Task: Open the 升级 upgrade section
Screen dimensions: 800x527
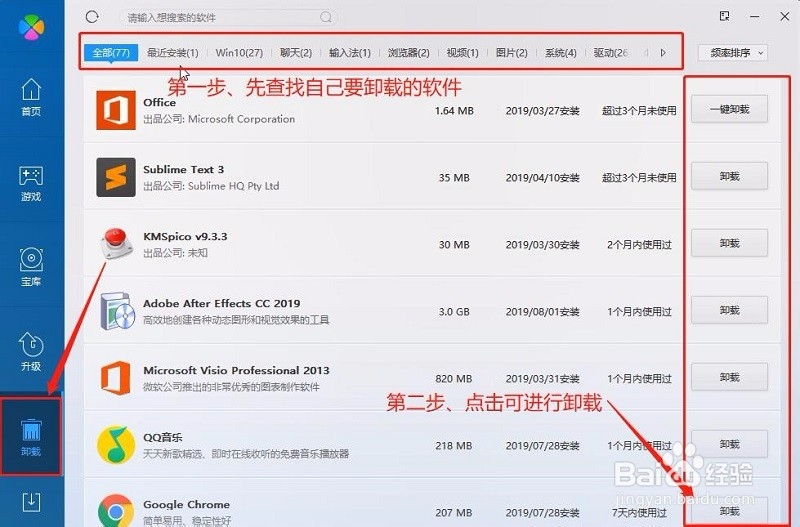Action: (x=31, y=352)
